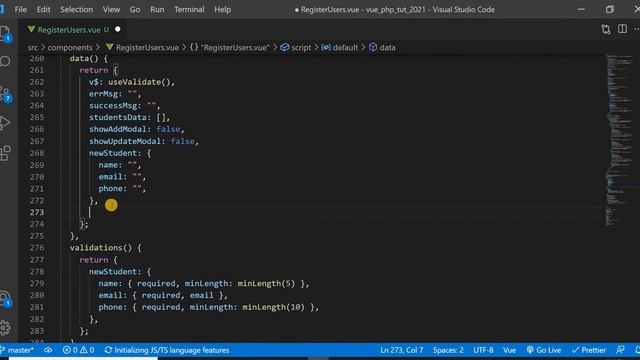Open the Manage gear settings icon
This screenshot has height=360, width=640.
pos(5,327)
